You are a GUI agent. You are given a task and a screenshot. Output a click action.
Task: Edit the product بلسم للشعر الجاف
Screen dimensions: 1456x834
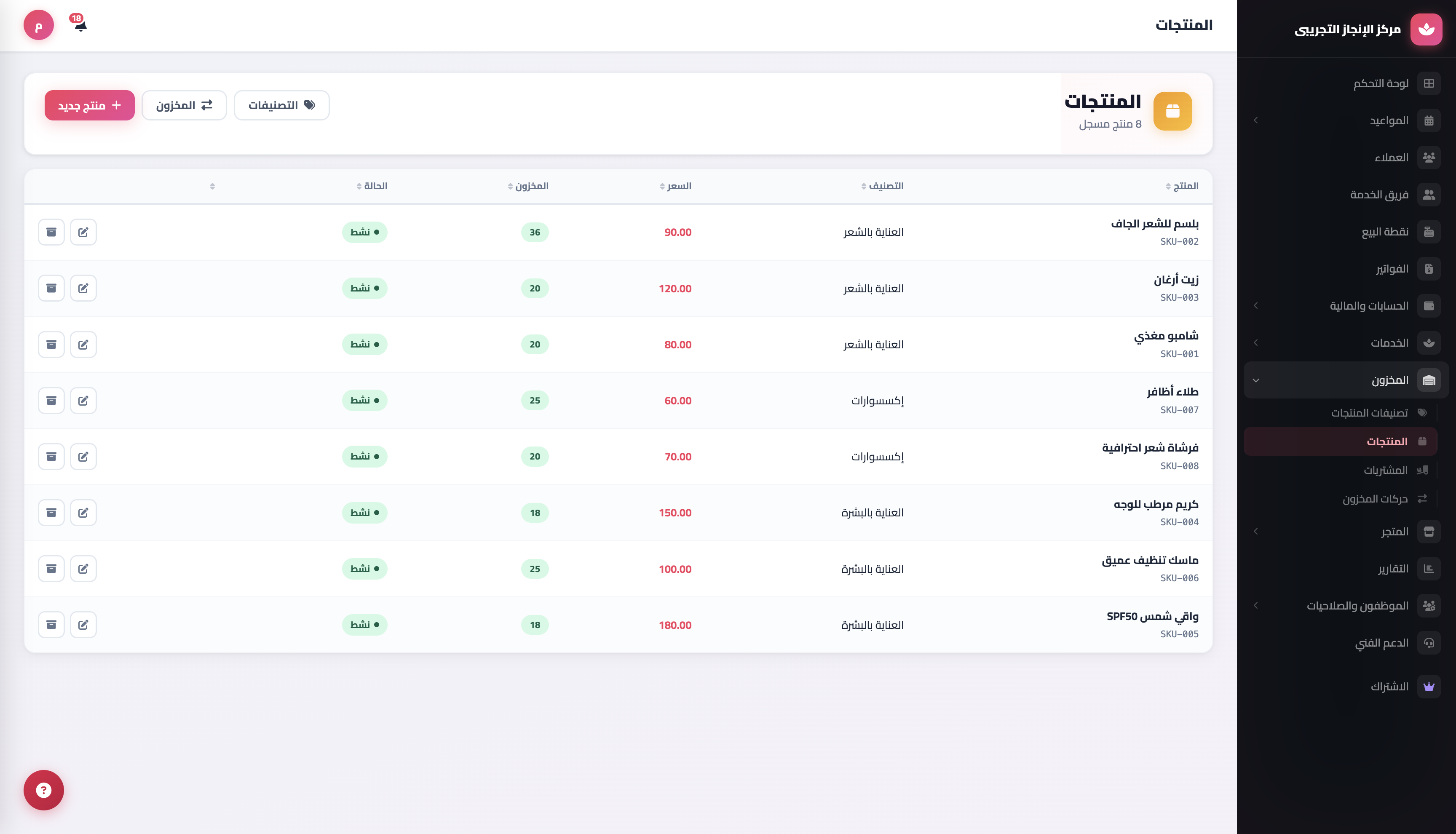point(83,232)
